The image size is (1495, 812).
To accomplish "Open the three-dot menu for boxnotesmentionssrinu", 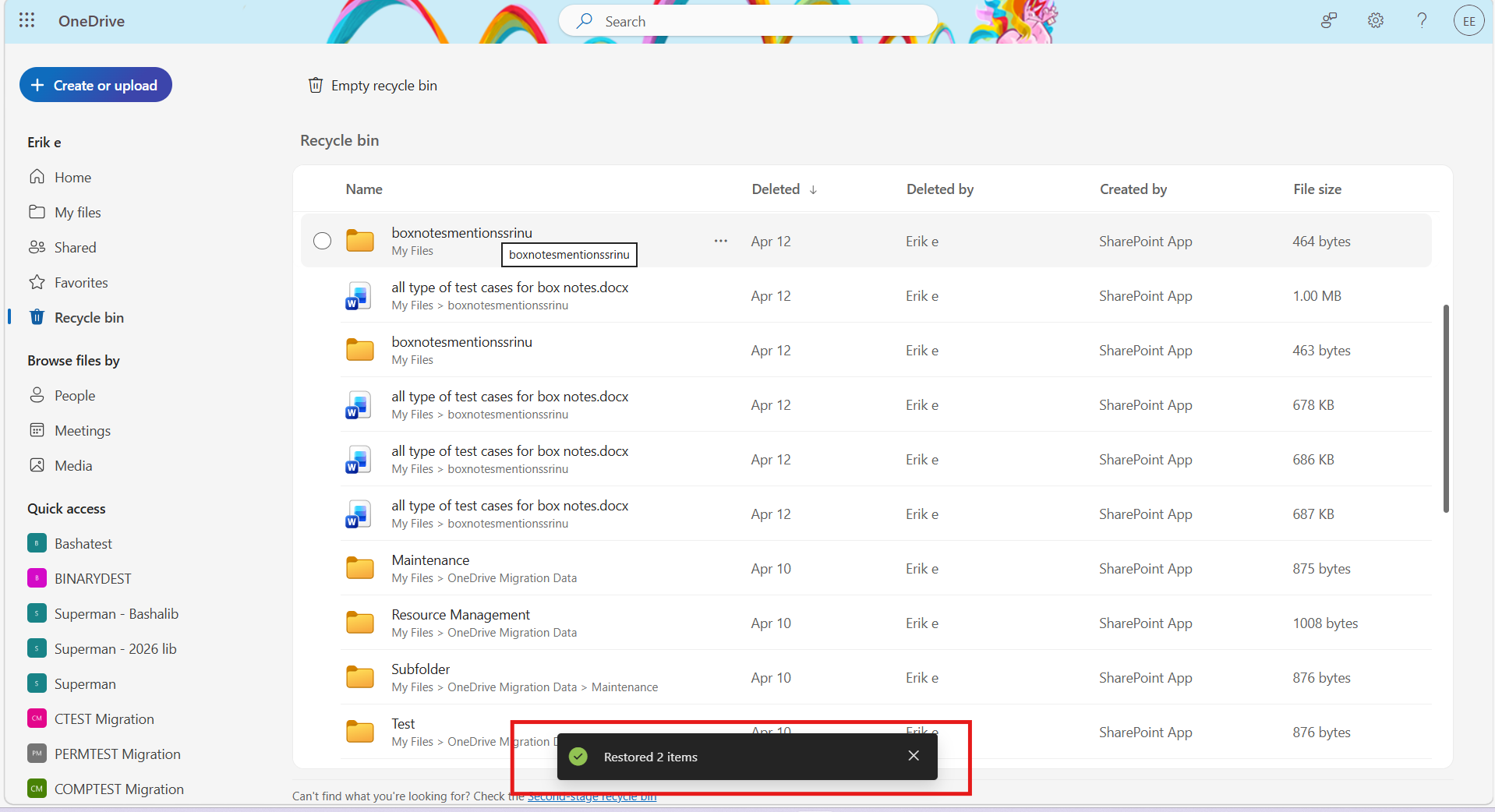I will (721, 241).
